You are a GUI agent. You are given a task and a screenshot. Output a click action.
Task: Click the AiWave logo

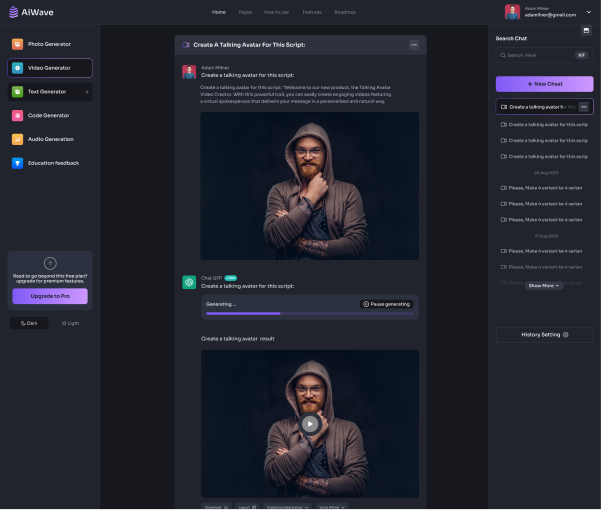click(x=31, y=12)
